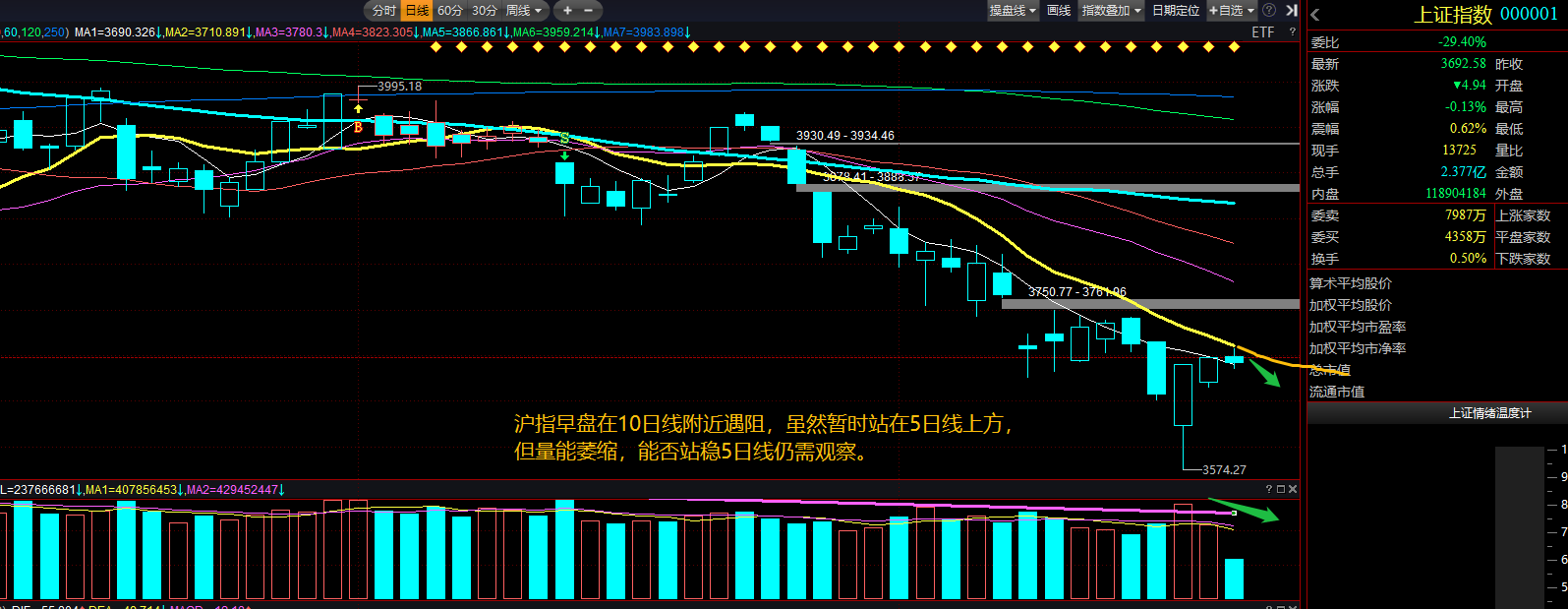1568x609 pixels.
Task: Click the 委比 value -29.40%
Action: [x=1462, y=42]
